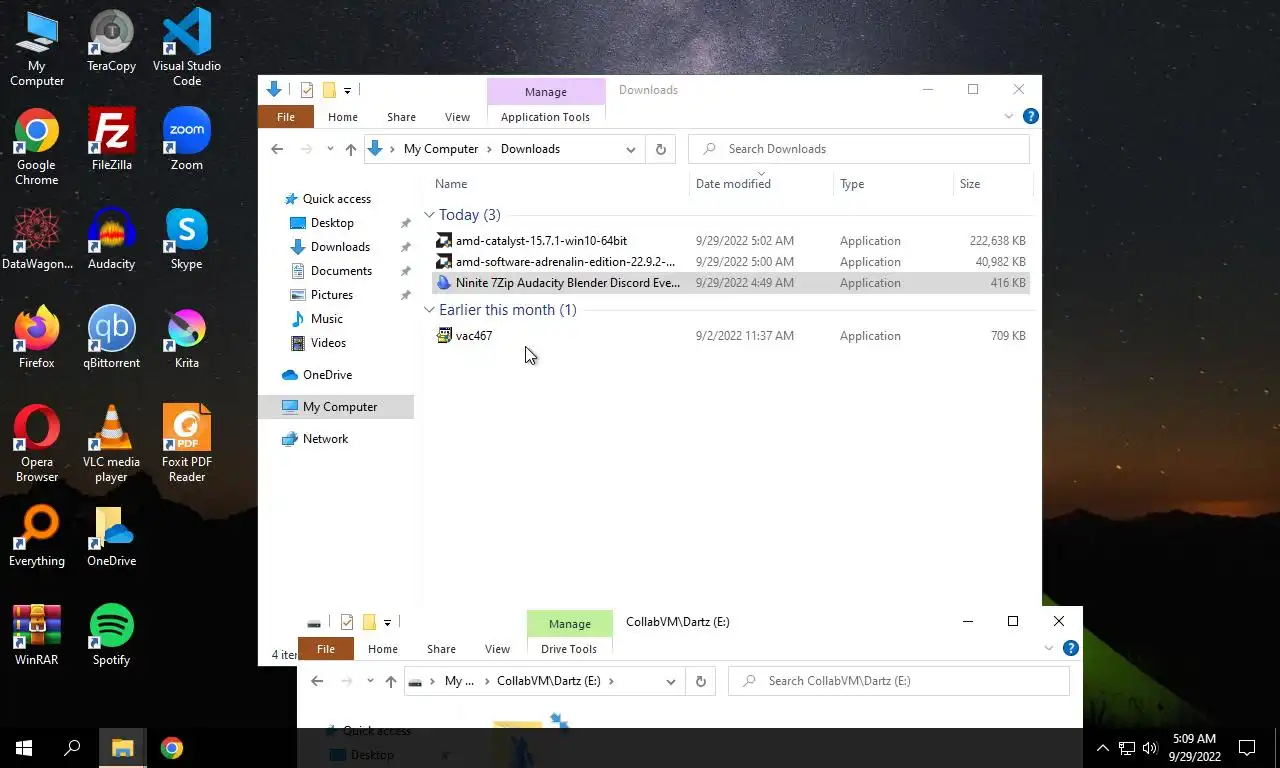Open Help in the Downloads window

point(1031,116)
